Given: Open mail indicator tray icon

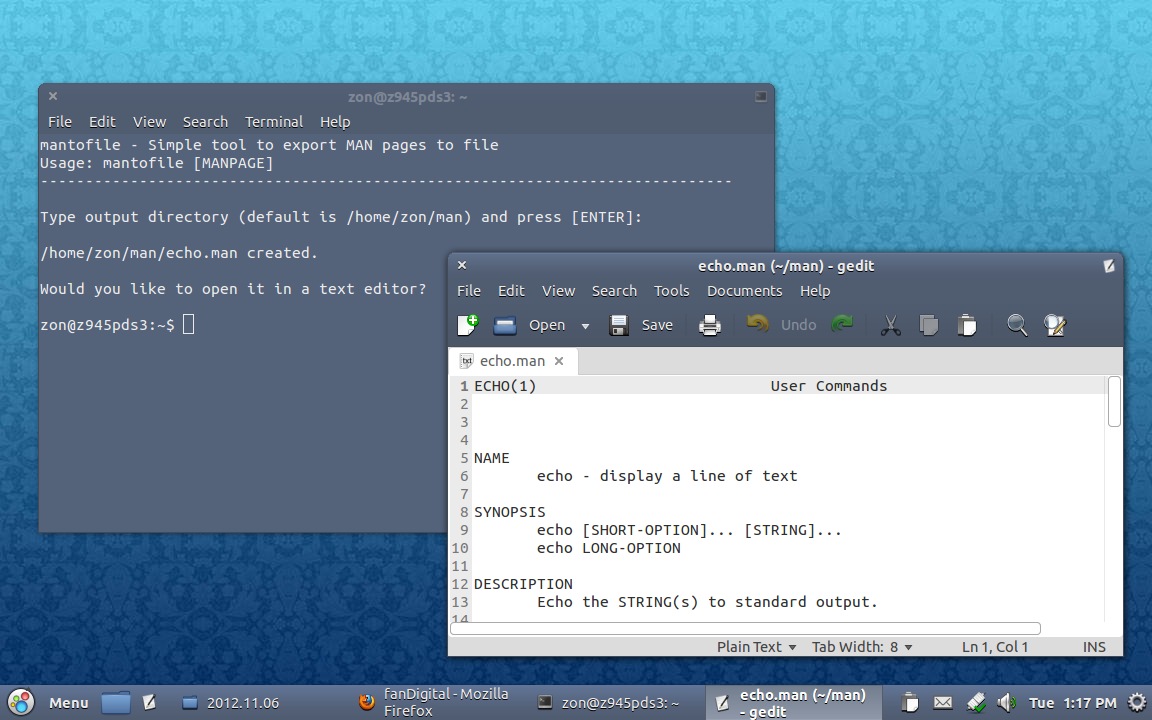Looking at the screenshot, I should pyautogui.click(x=943, y=703).
